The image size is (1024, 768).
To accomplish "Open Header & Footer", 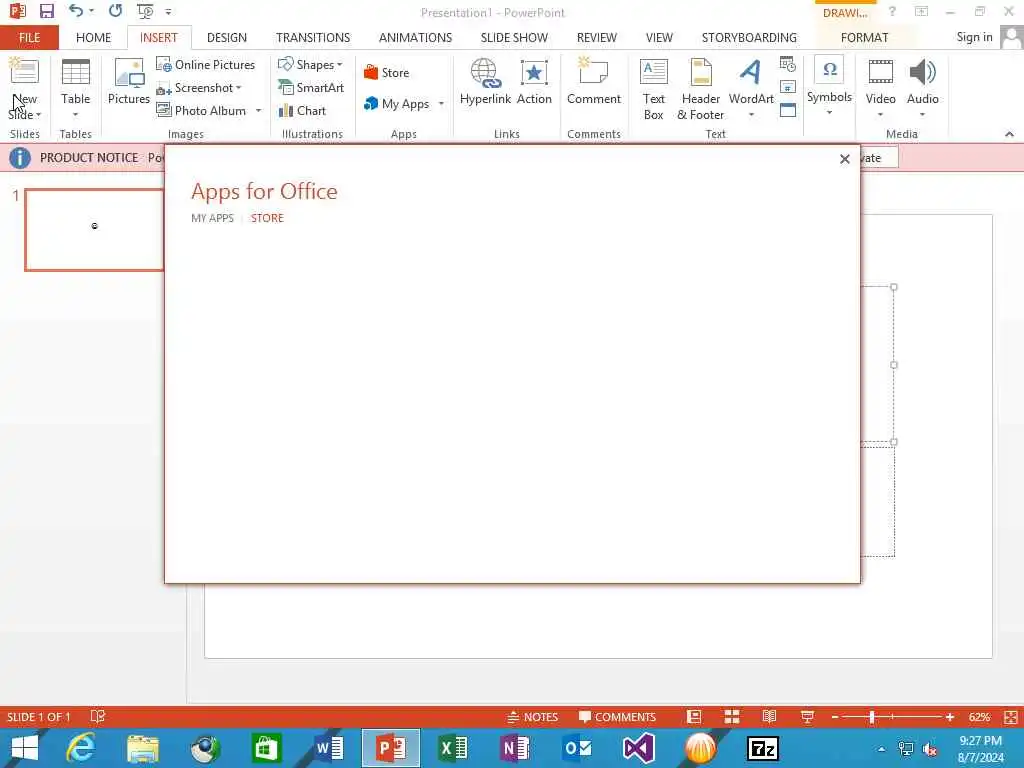I will coord(701,89).
